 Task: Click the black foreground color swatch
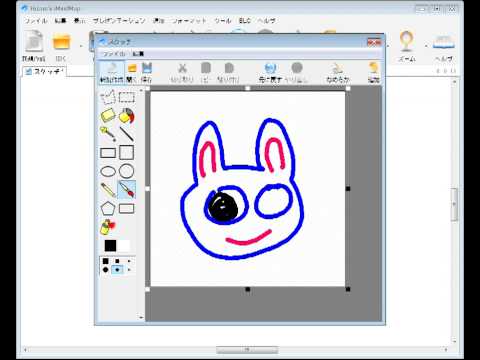[110, 246]
